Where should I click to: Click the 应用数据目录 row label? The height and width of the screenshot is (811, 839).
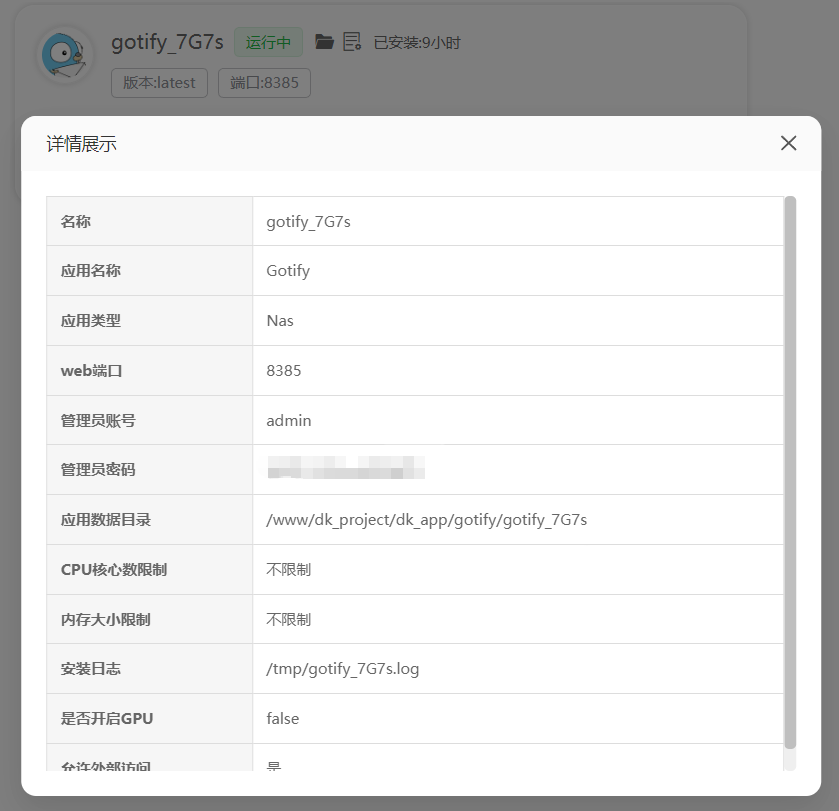click(105, 520)
